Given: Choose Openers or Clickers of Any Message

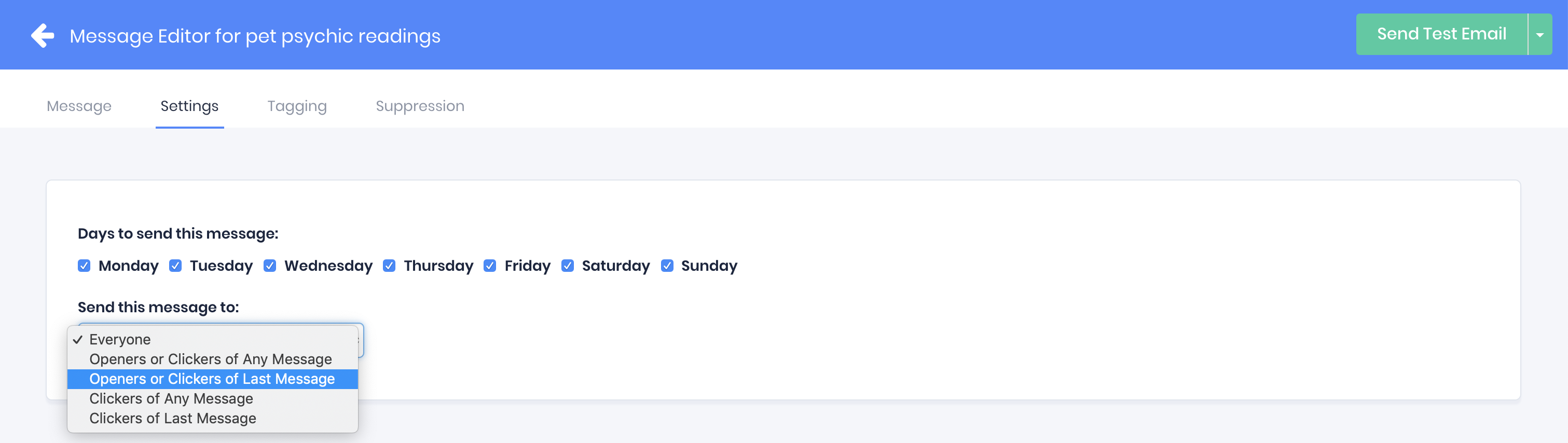Looking at the screenshot, I should 211,359.
